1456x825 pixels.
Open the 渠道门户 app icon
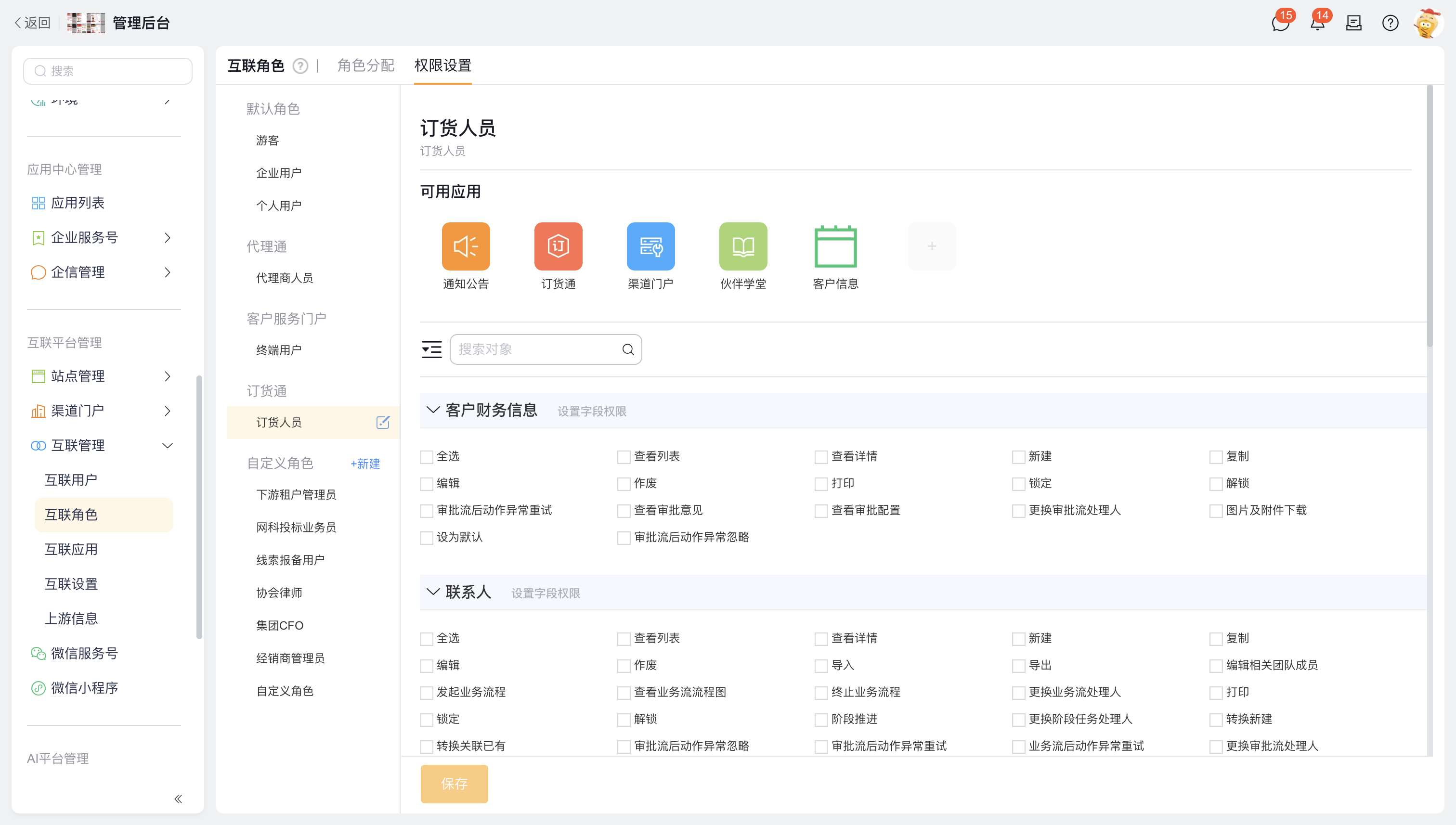pos(650,246)
